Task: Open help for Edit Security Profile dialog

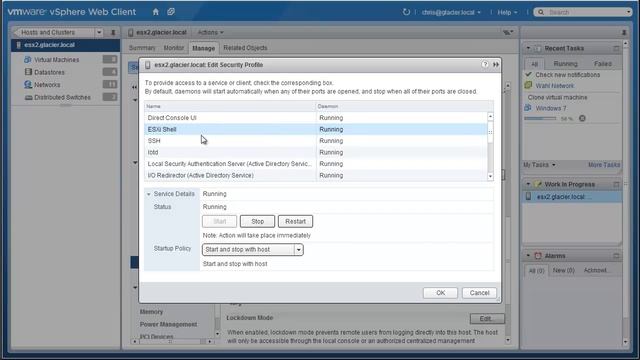Action: click(x=484, y=64)
